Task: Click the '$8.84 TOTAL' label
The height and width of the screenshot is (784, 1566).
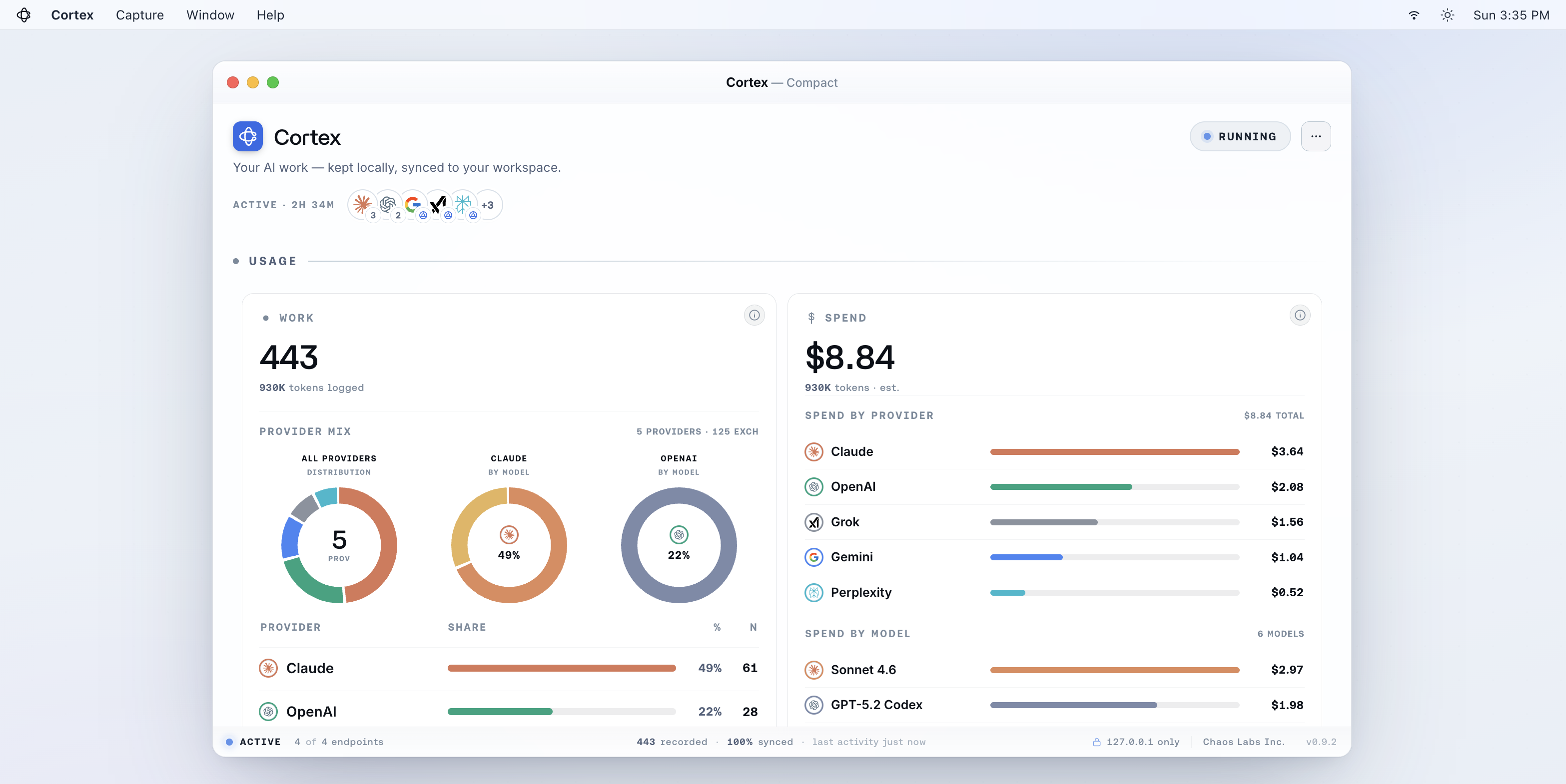Action: pyautogui.click(x=1274, y=415)
